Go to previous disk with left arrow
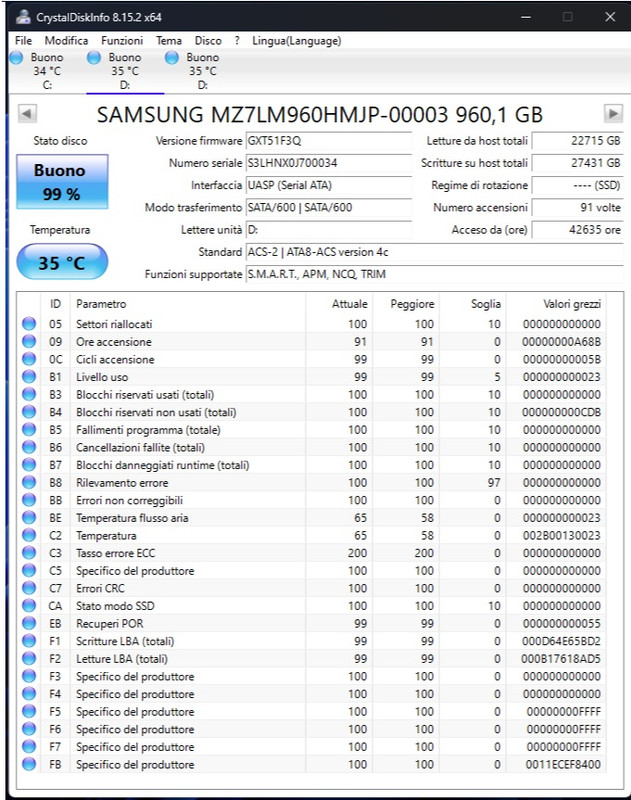 [27, 113]
